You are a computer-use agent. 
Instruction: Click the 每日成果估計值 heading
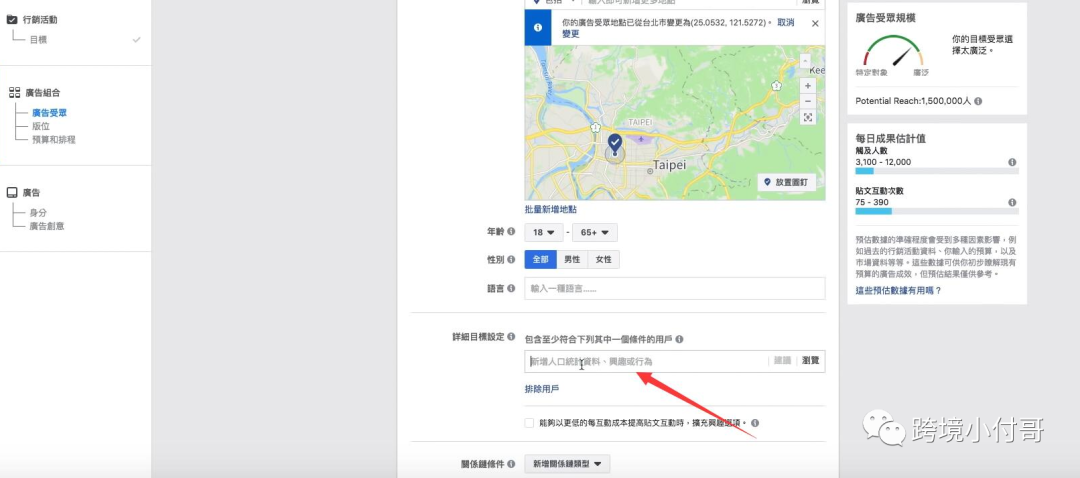point(891,138)
